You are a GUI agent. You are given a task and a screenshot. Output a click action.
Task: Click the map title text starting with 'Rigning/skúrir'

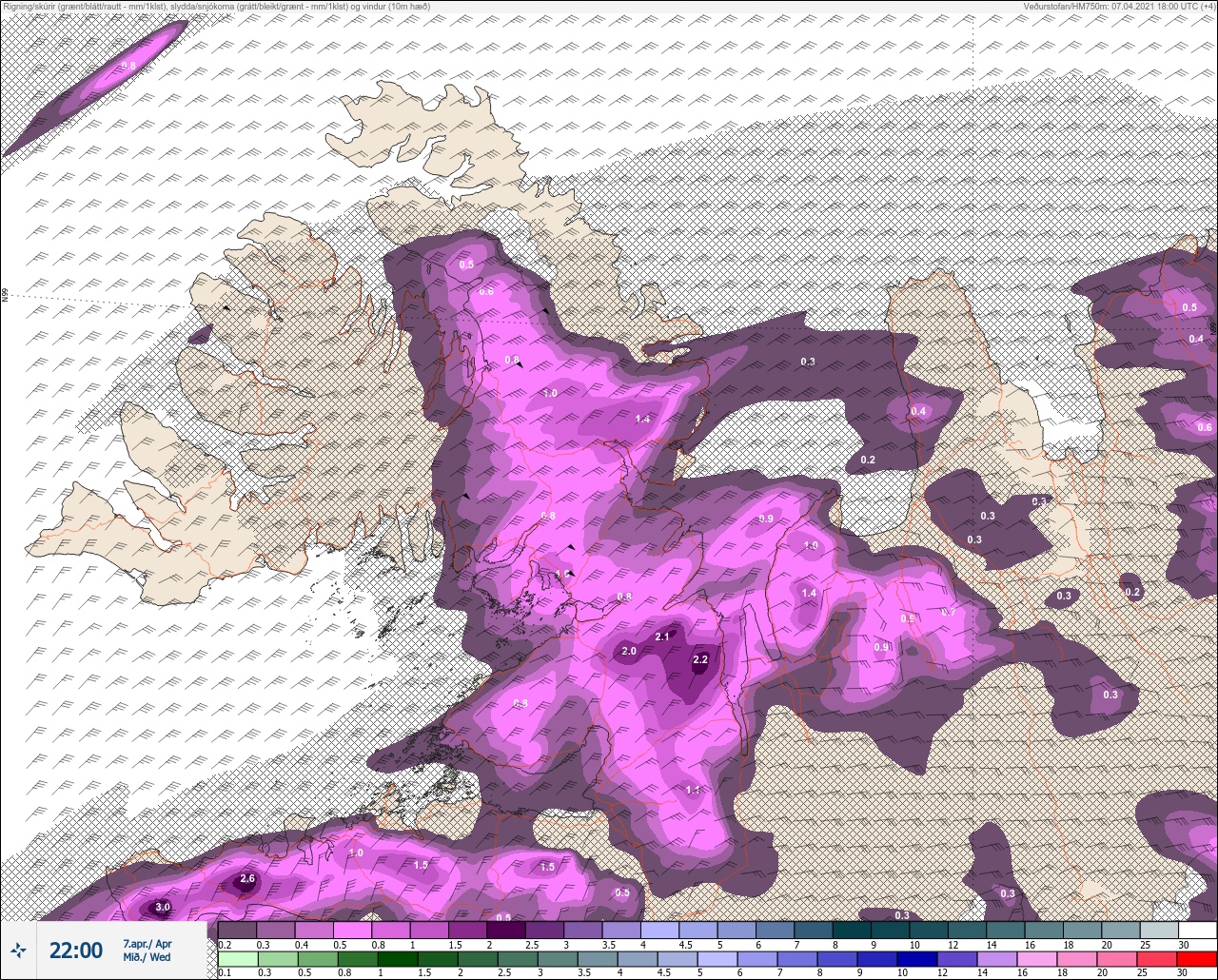click(216, 7)
